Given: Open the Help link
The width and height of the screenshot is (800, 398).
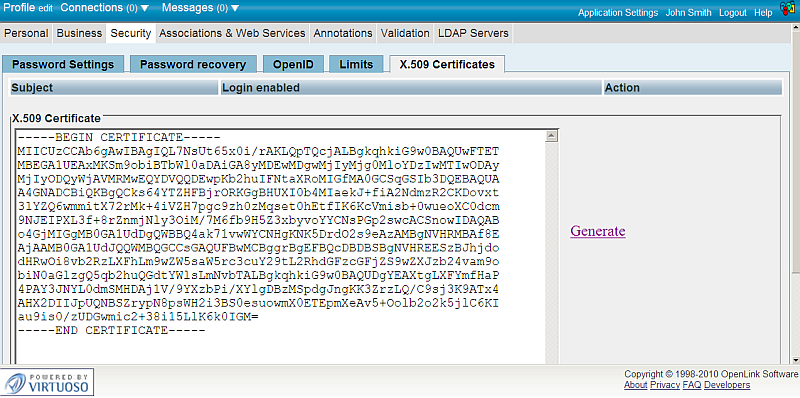Looking at the screenshot, I should [x=763, y=13].
